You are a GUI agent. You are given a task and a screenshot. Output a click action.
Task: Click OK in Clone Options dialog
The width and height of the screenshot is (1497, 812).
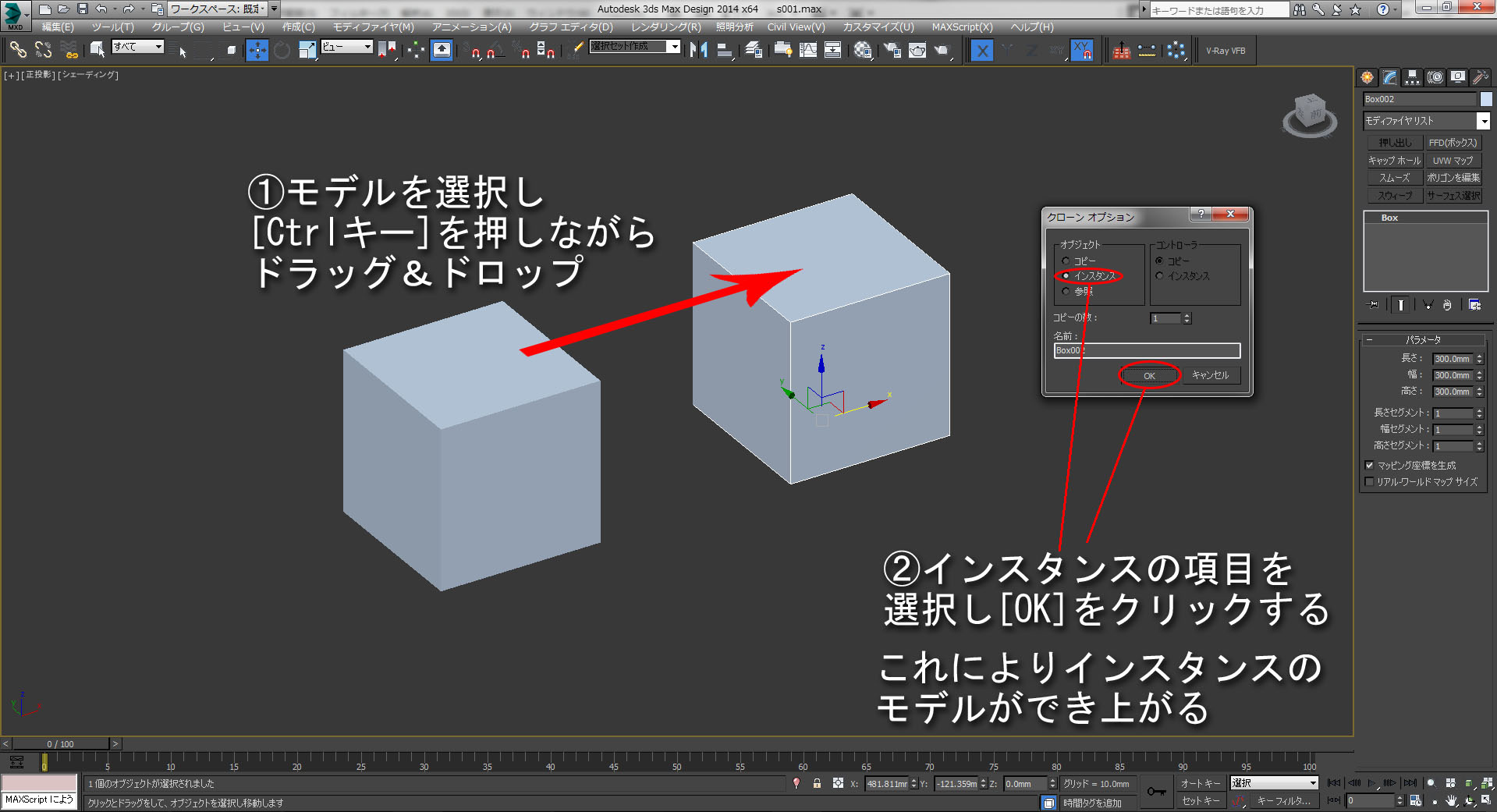coord(1149,376)
